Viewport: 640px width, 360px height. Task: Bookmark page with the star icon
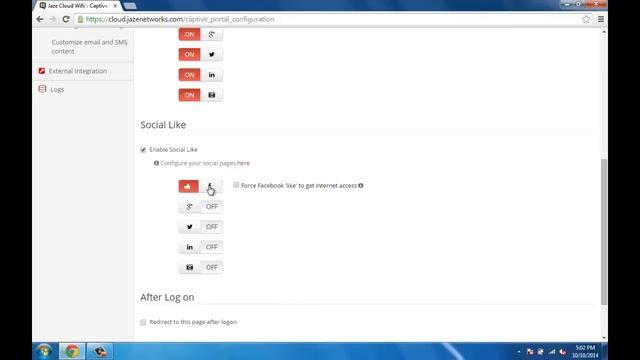click(586, 19)
